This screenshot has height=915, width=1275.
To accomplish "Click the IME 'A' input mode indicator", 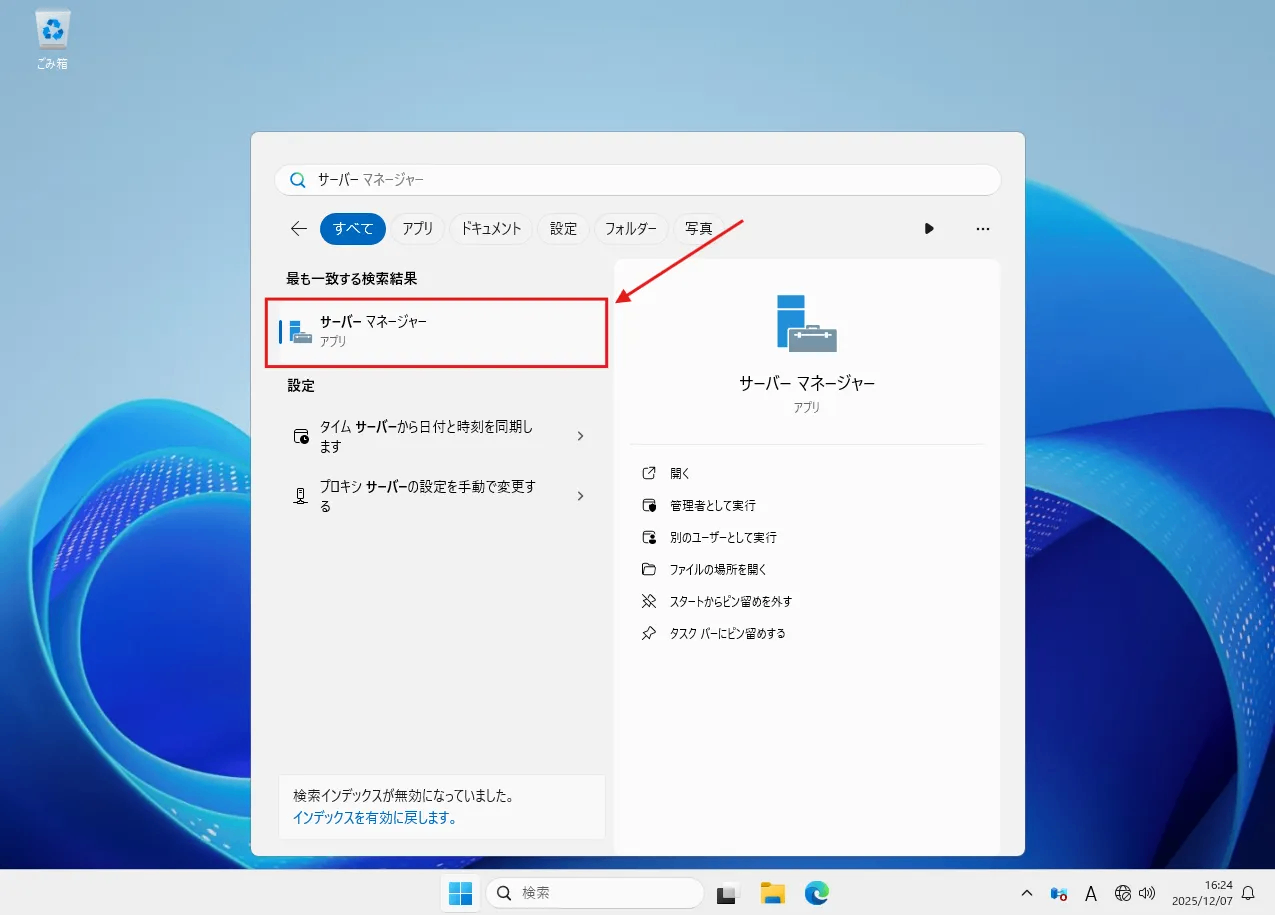I will (1091, 893).
